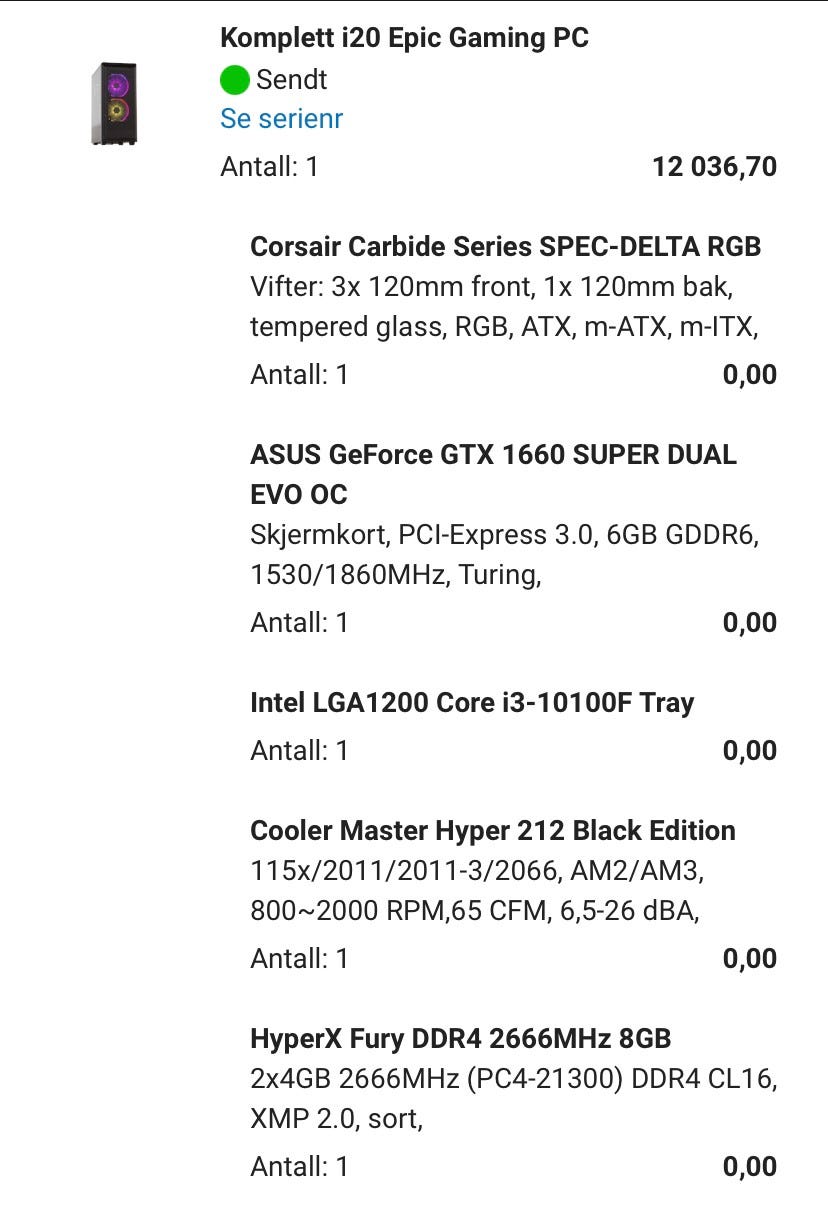Click the Cooler Master socket compatibility description
Image resolution: width=828 pixels, height=1224 pixels.
point(476,891)
